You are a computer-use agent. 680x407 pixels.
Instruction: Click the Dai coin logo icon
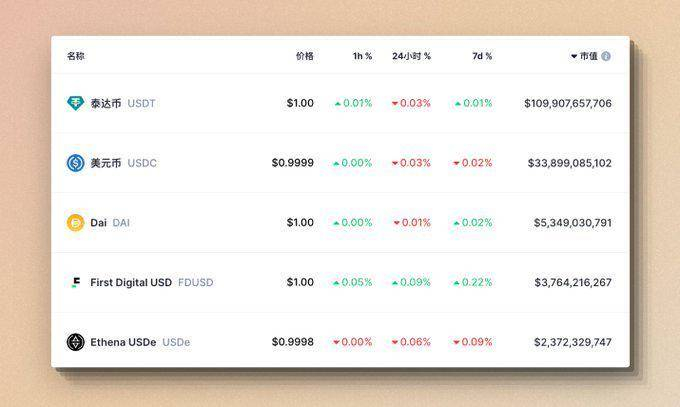[75, 223]
